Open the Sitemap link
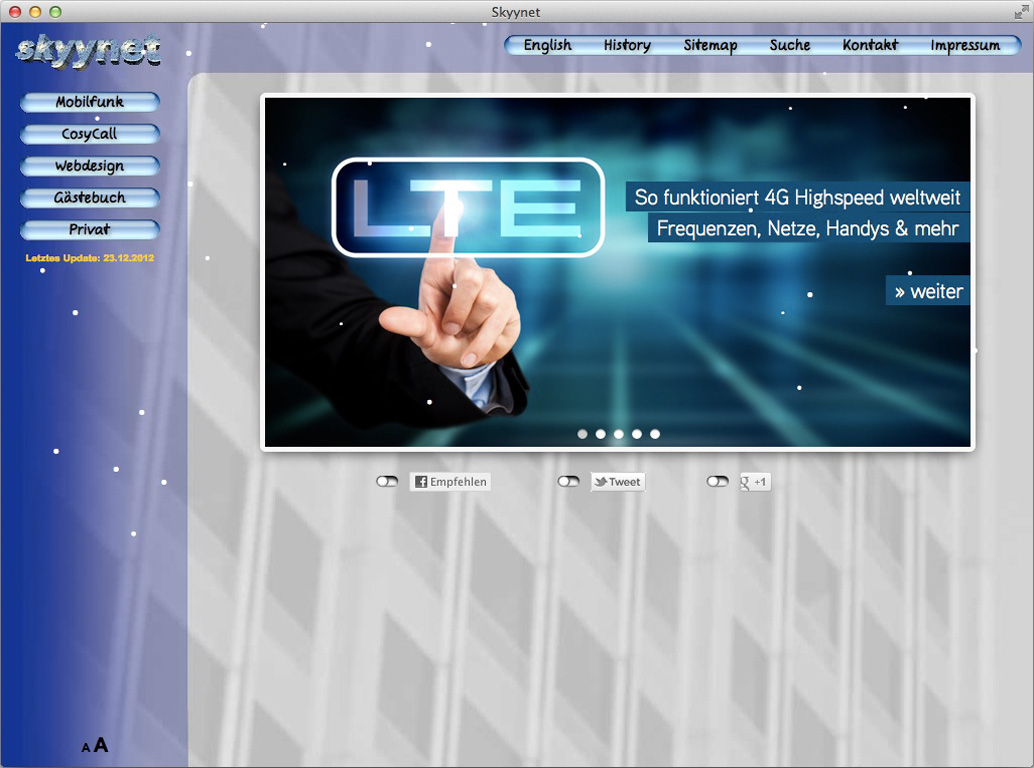1034x768 pixels. (x=710, y=45)
